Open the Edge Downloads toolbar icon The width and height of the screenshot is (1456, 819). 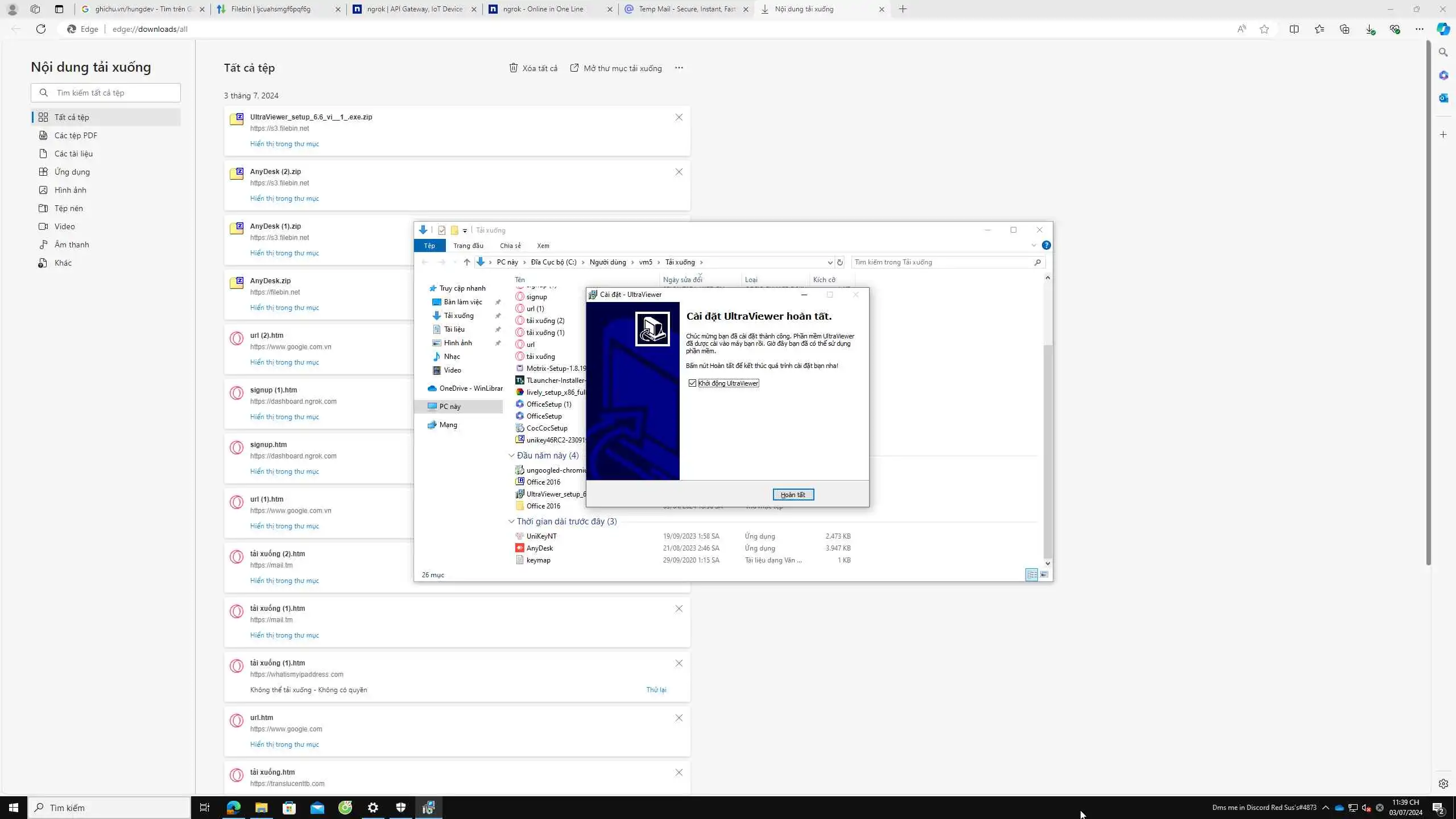pyautogui.click(x=1370, y=29)
